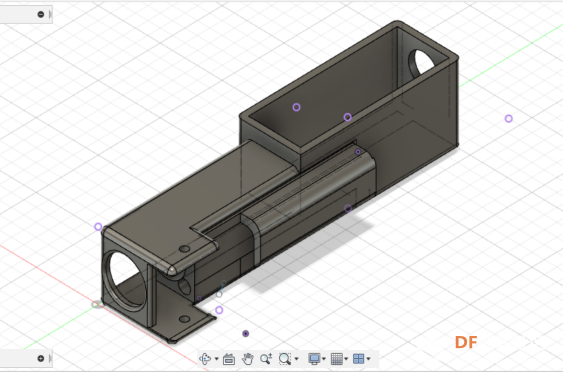This screenshot has height=372, width=563.
Task: Click the filled dark purple point below the model
Action: coord(246,334)
